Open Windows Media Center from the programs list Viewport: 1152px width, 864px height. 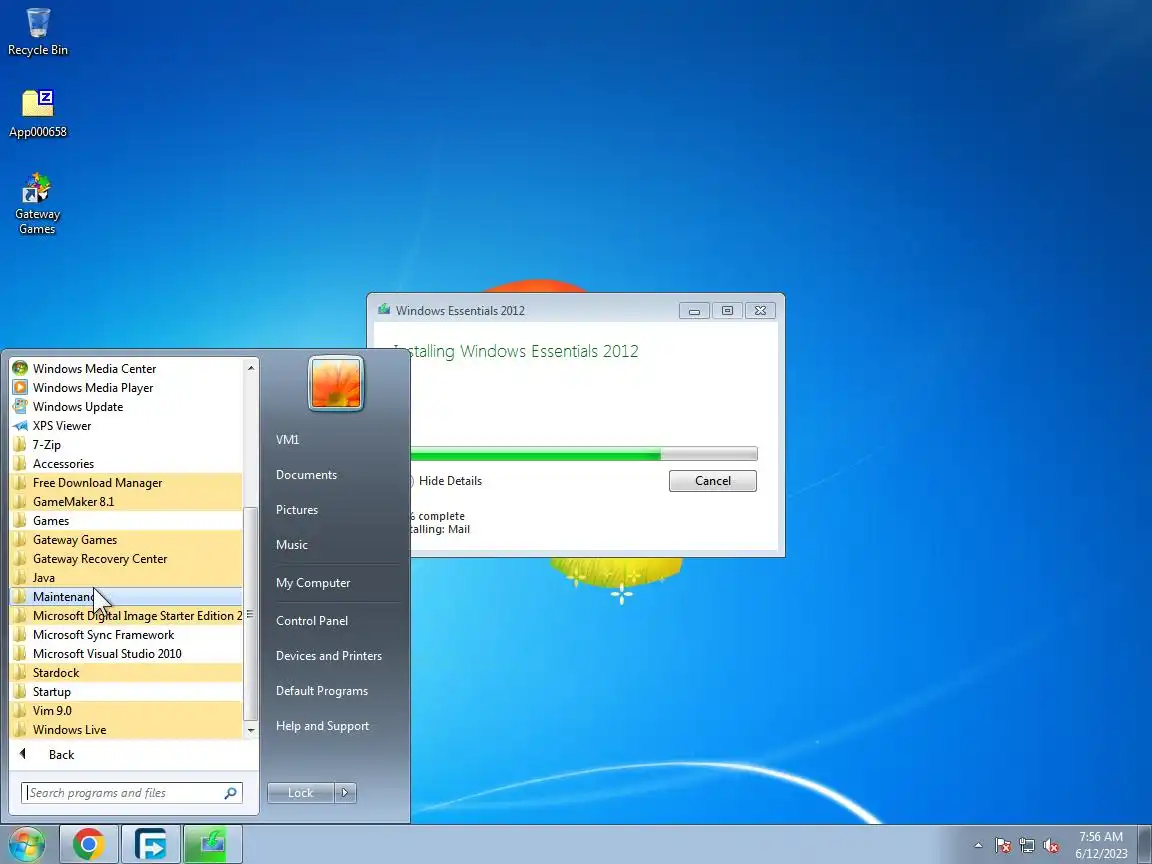click(126, 369)
